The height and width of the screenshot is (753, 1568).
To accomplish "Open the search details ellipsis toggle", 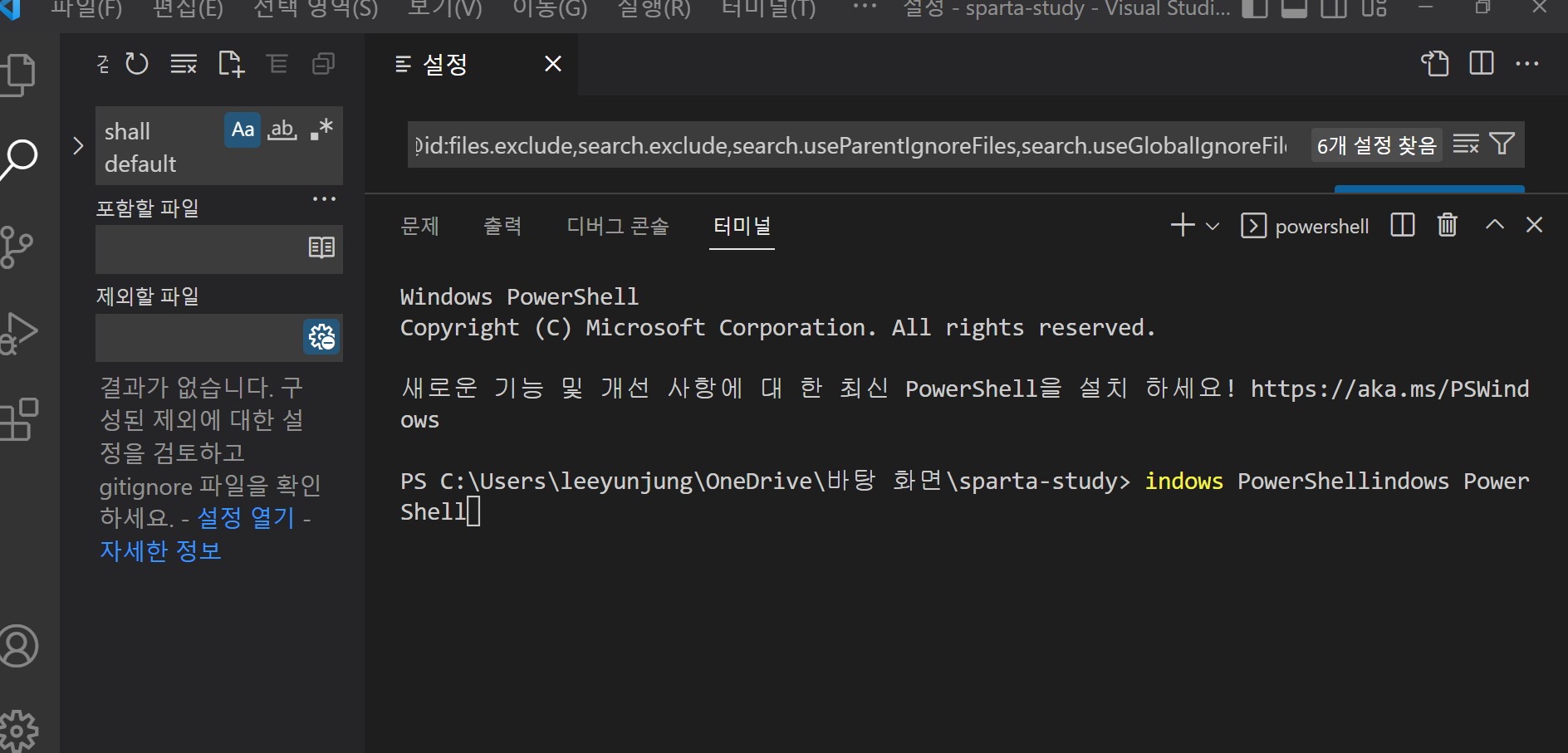I will 324,199.
